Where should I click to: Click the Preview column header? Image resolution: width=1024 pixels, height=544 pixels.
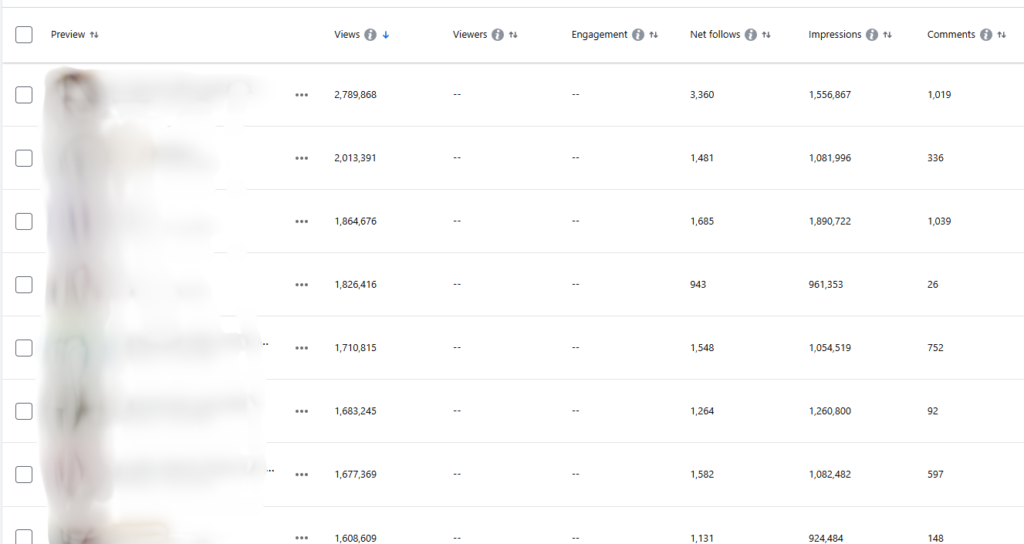[x=68, y=35]
